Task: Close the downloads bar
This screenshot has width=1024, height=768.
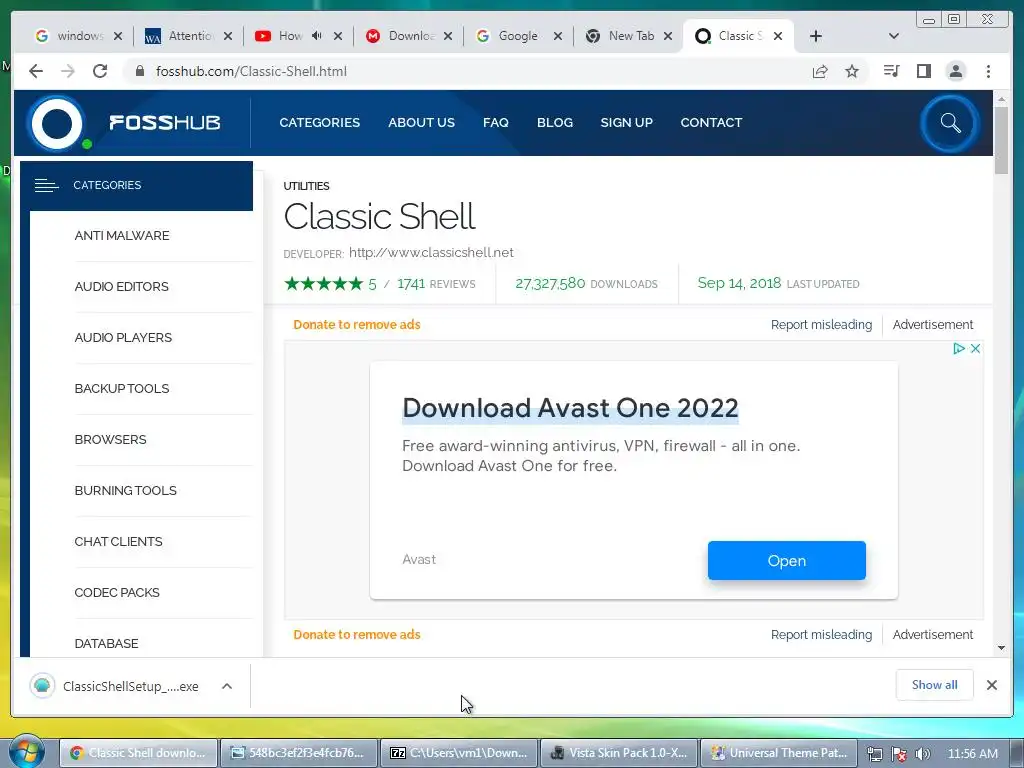Action: pyautogui.click(x=991, y=684)
